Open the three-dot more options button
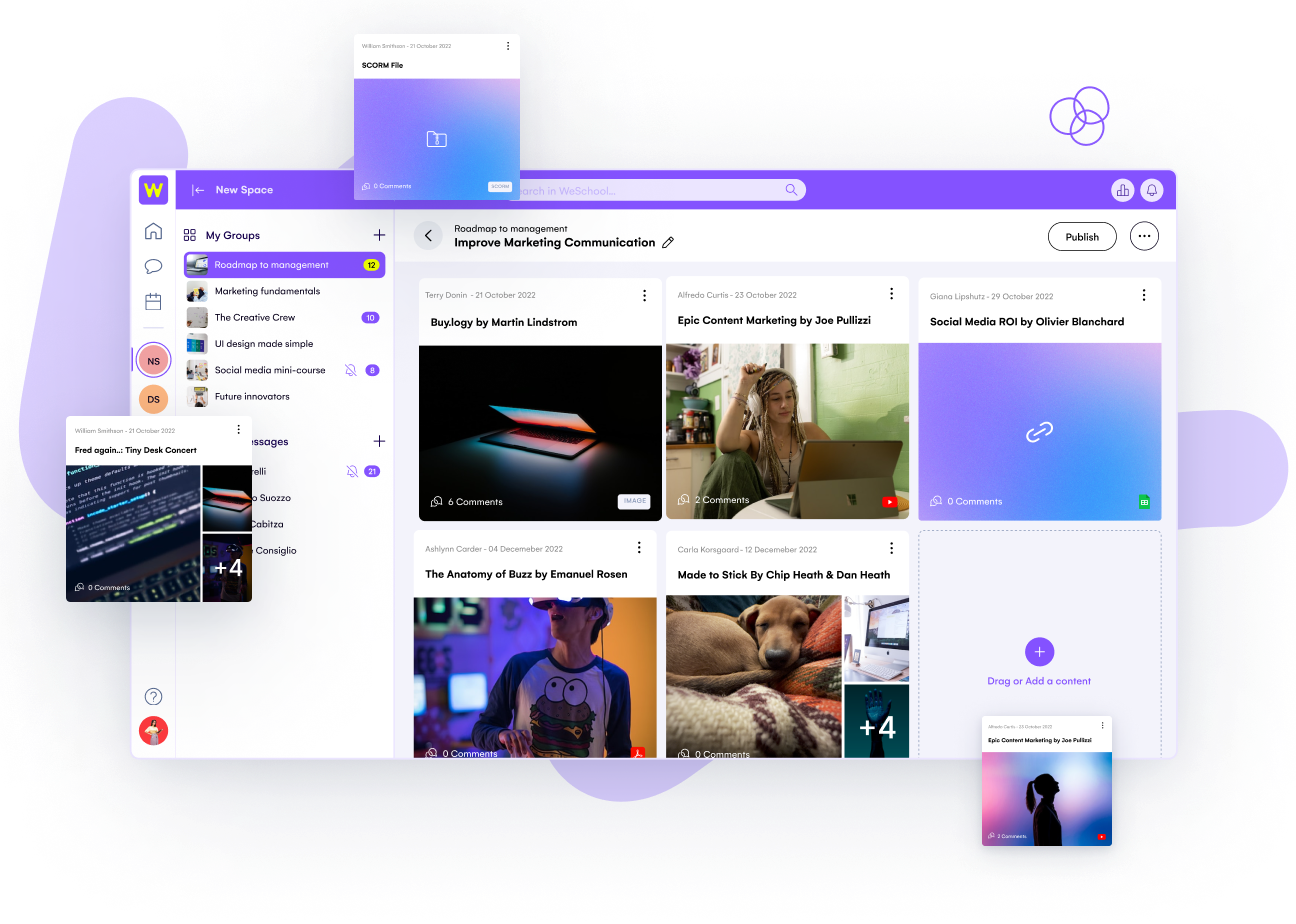Image resolution: width=1296 pixels, height=924 pixels. tap(1145, 236)
